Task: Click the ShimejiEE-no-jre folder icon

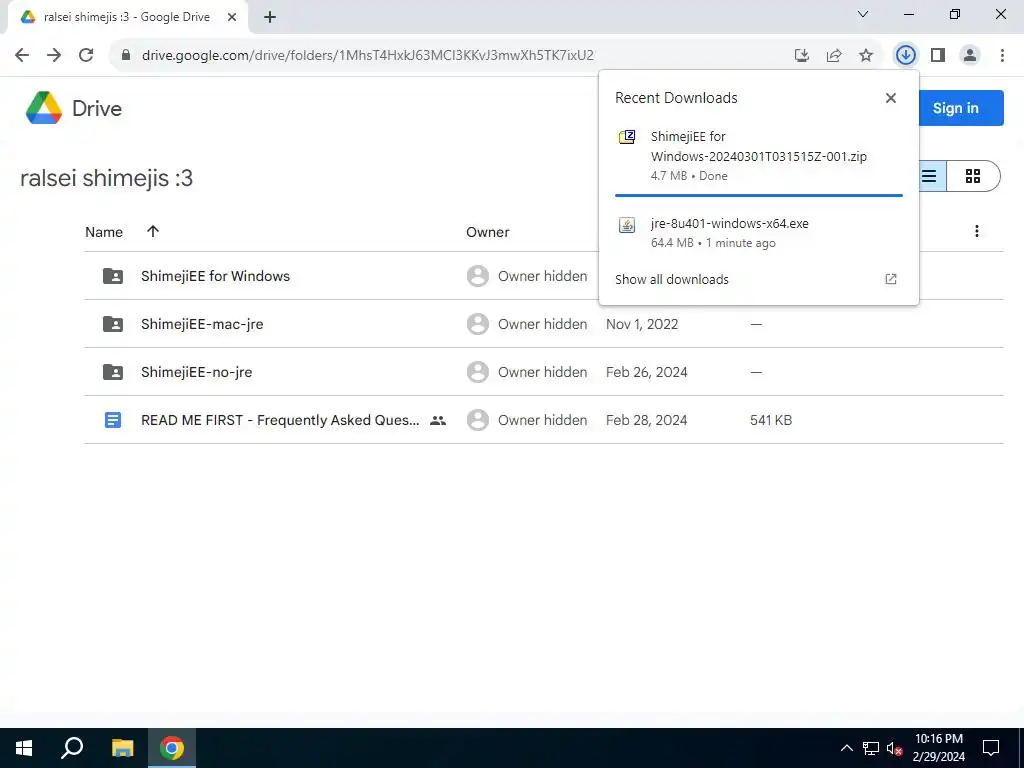Action: click(113, 372)
